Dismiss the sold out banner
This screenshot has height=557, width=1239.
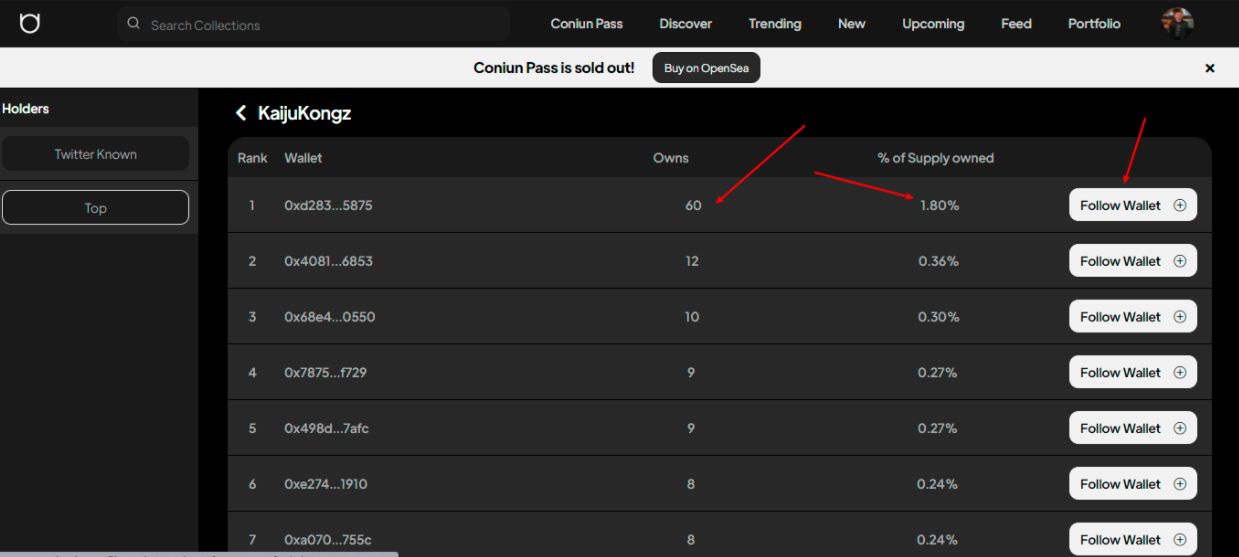click(x=1209, y=68)
